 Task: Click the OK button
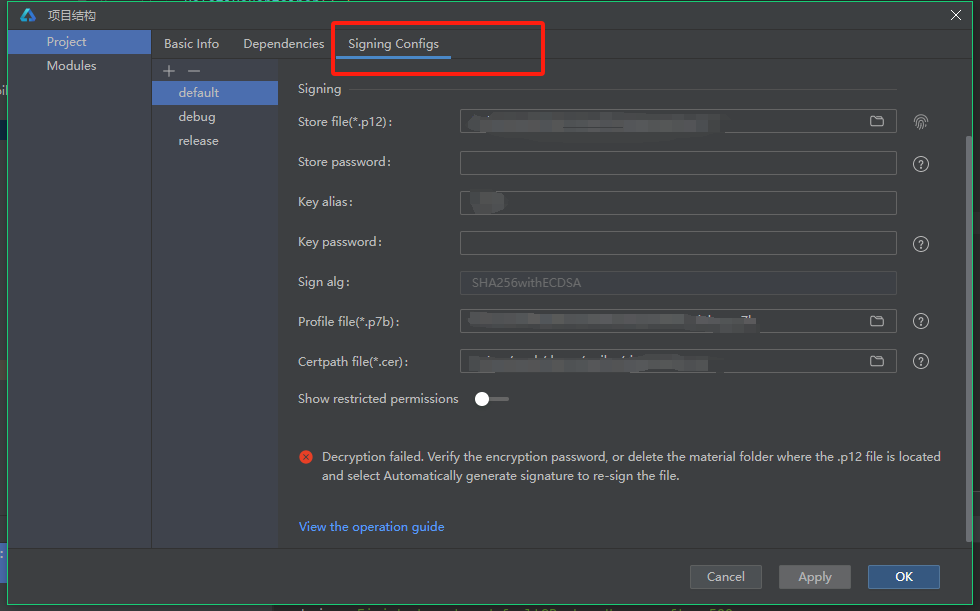click(x=904, y=577)
